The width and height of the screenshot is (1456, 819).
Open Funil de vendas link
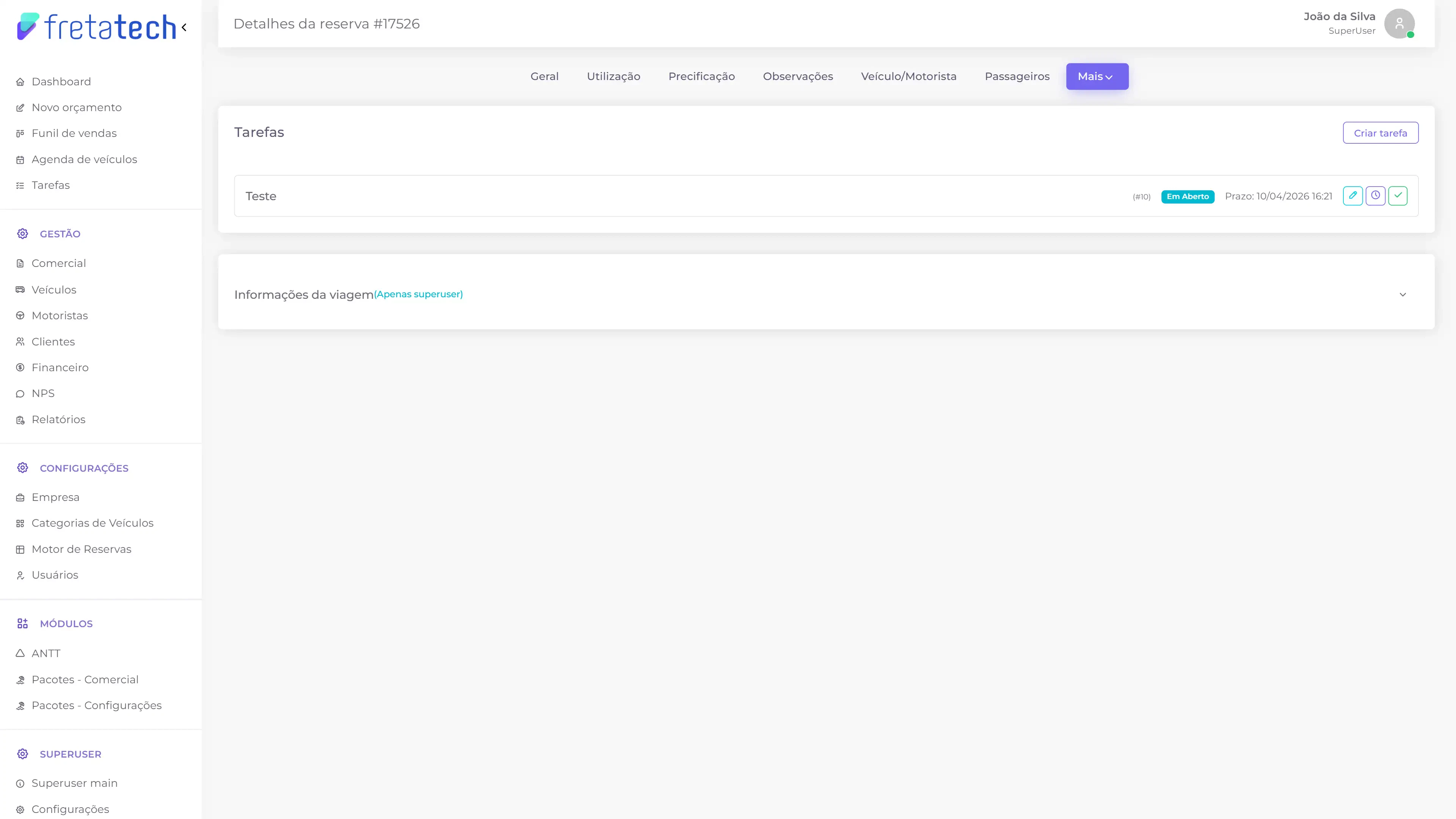(x=74, y=134)
